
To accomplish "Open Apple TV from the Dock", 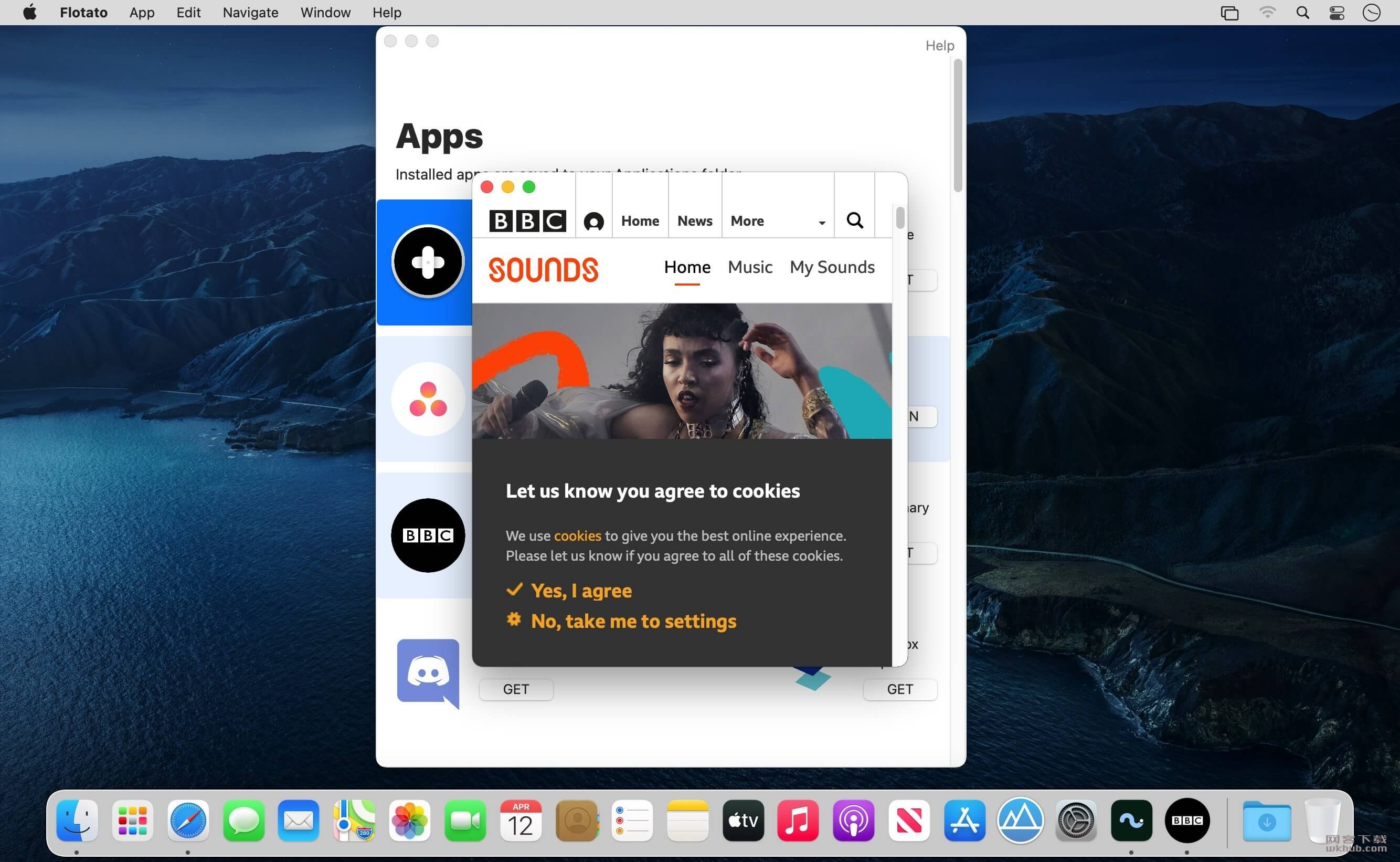I will click(x=743, y=821).
